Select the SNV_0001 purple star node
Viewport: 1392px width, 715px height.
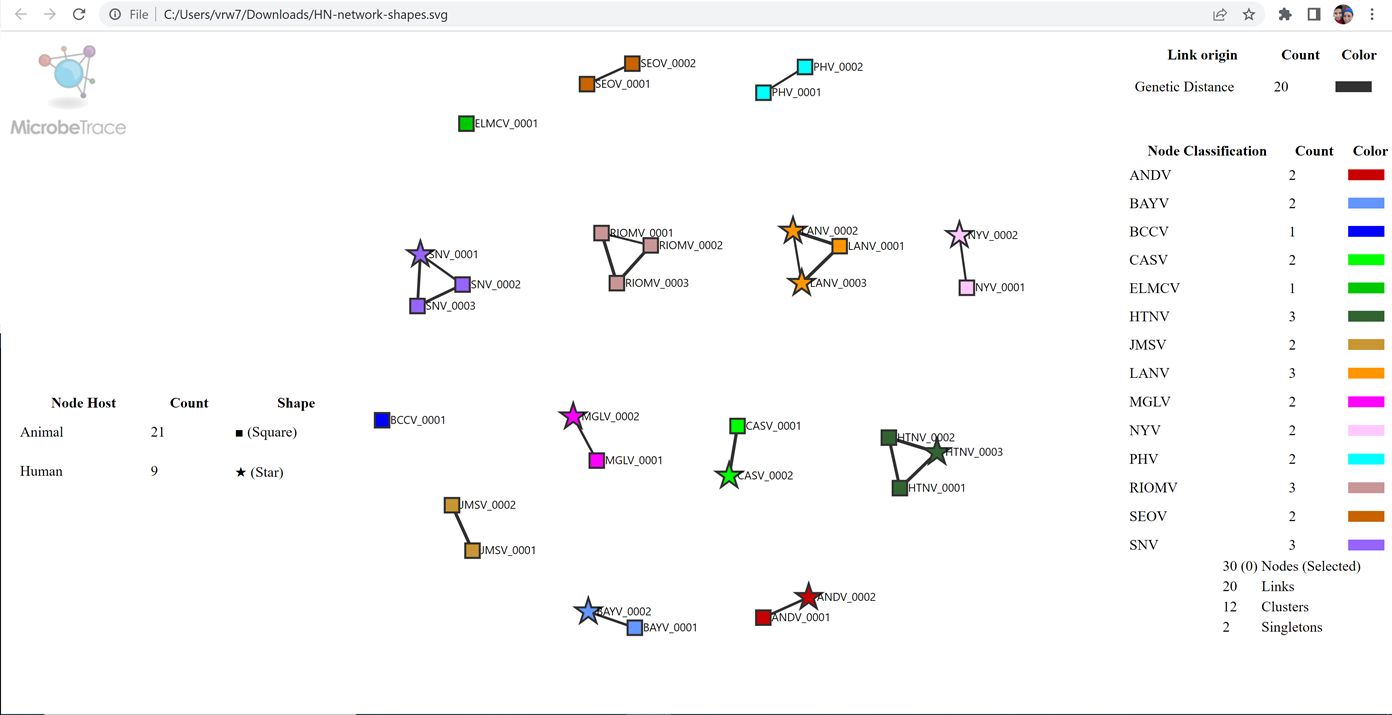pyautogui.click(x=419, y=254)
